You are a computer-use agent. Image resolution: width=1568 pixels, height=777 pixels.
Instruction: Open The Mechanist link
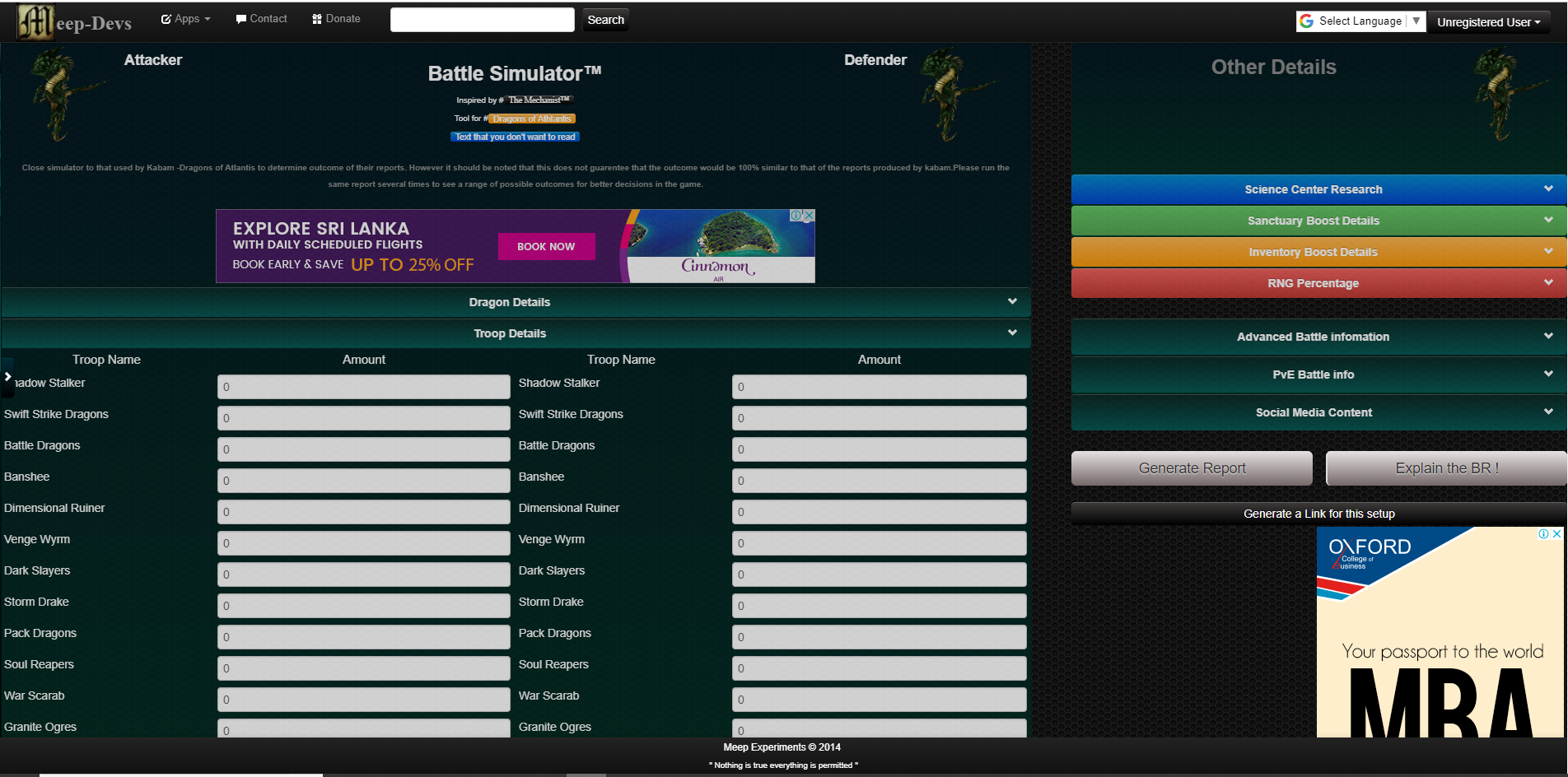tap(539, 100)
